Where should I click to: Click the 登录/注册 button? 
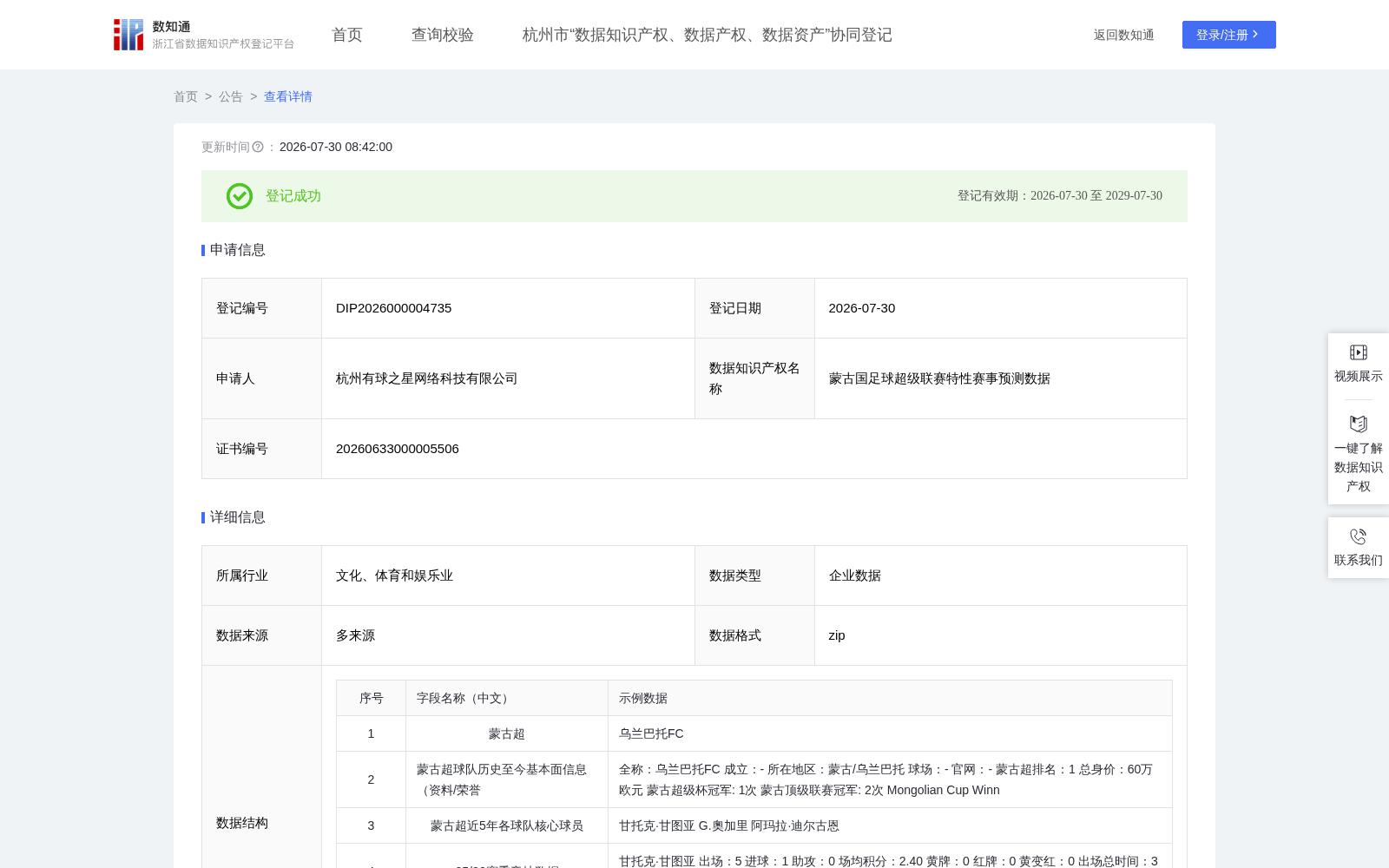click(x=1229, y=35)
